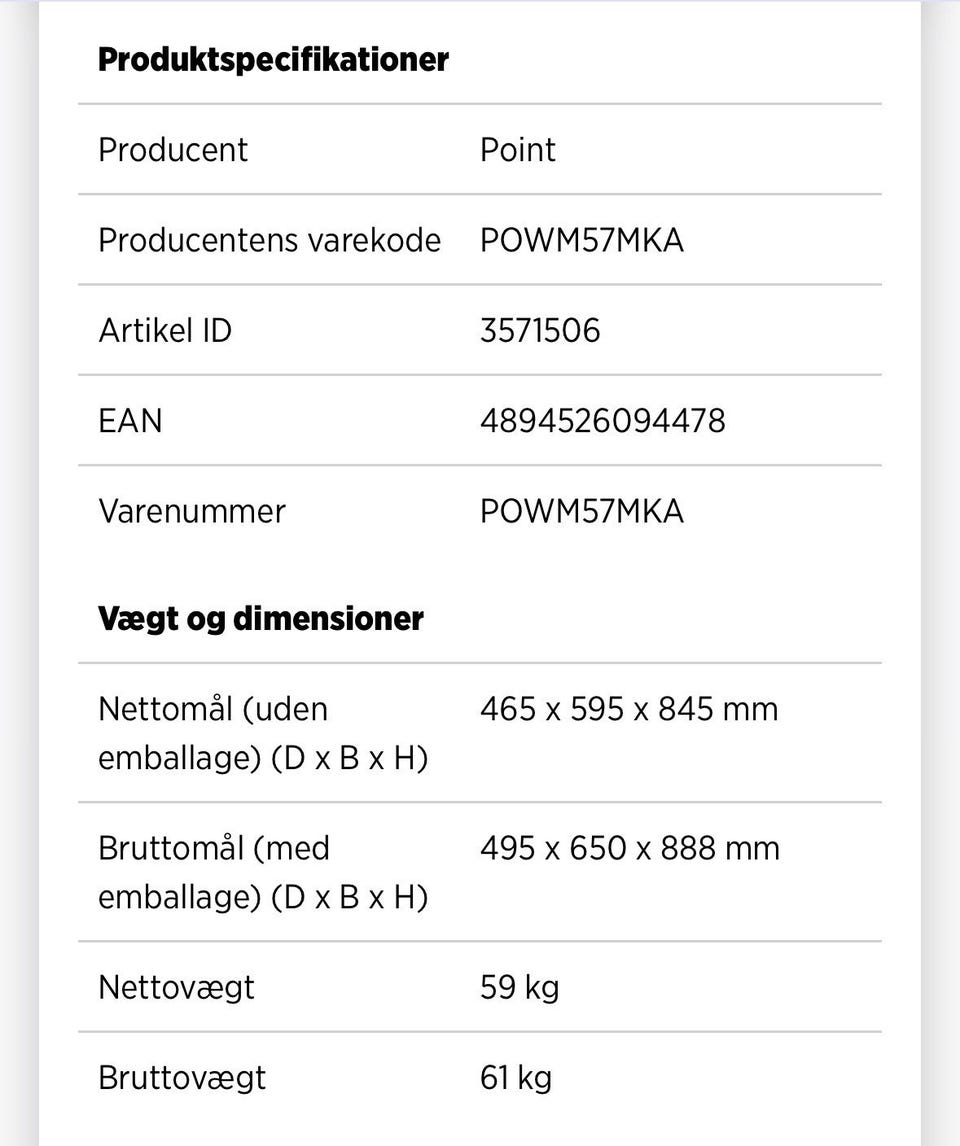Select the Varenummer label
960x1146 pixels.
[x=192, y=511]
